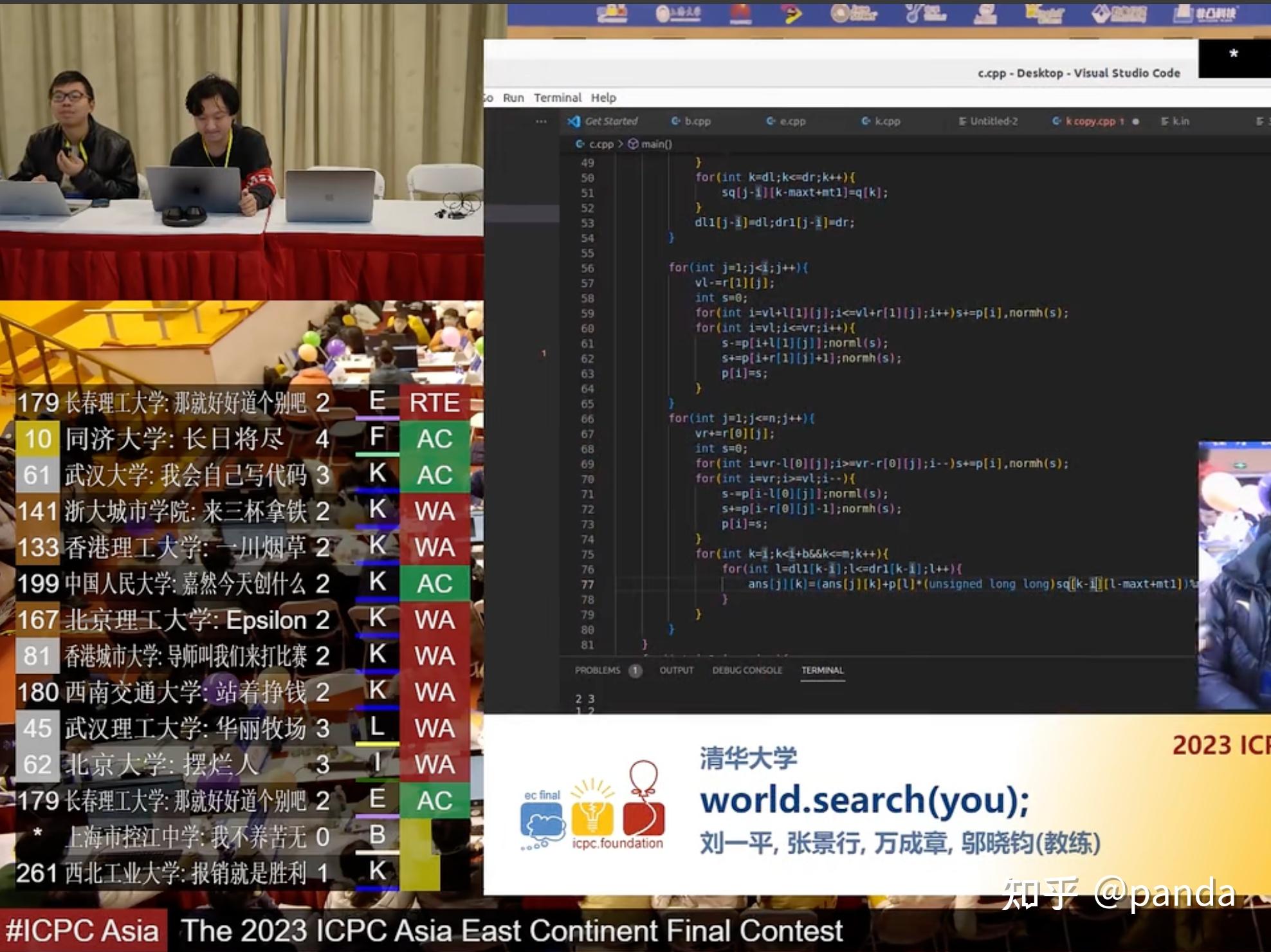Click the modified indicator next to k copy.cpp filename
This screenshot has width=1271, height=952.
[x=1122, y=121]
